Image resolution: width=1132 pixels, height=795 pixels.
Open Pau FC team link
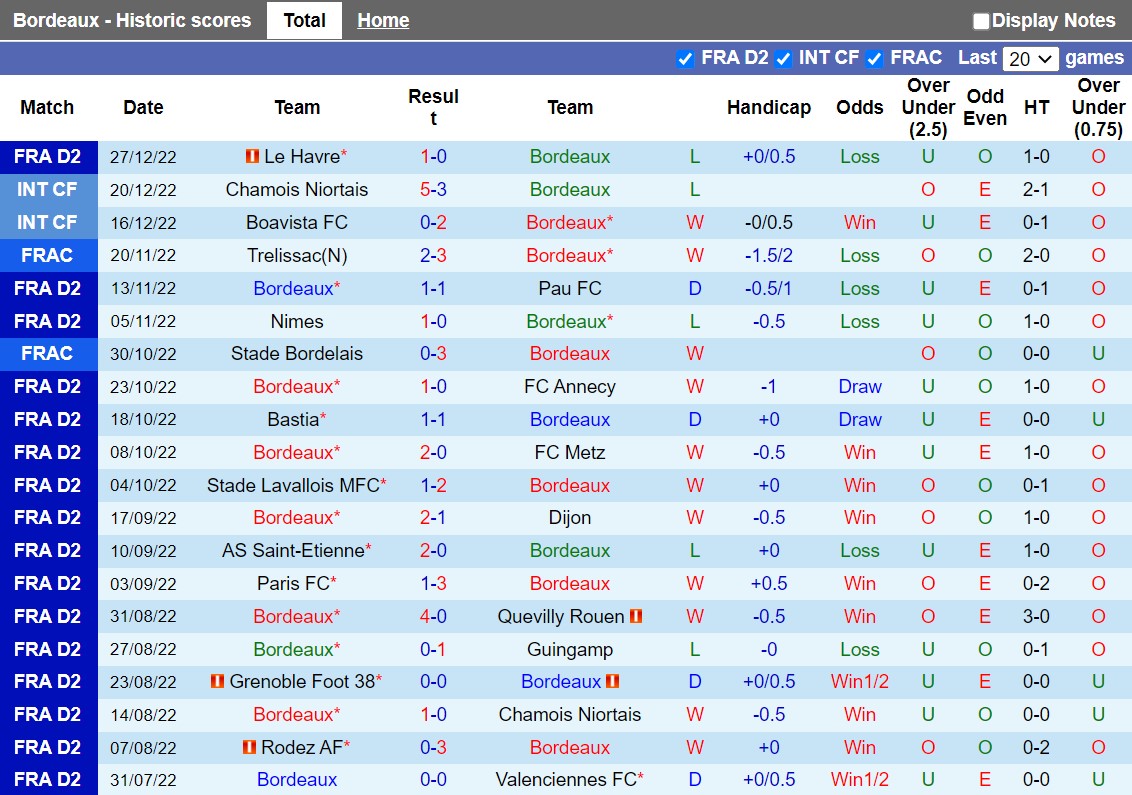coord(570,288)
